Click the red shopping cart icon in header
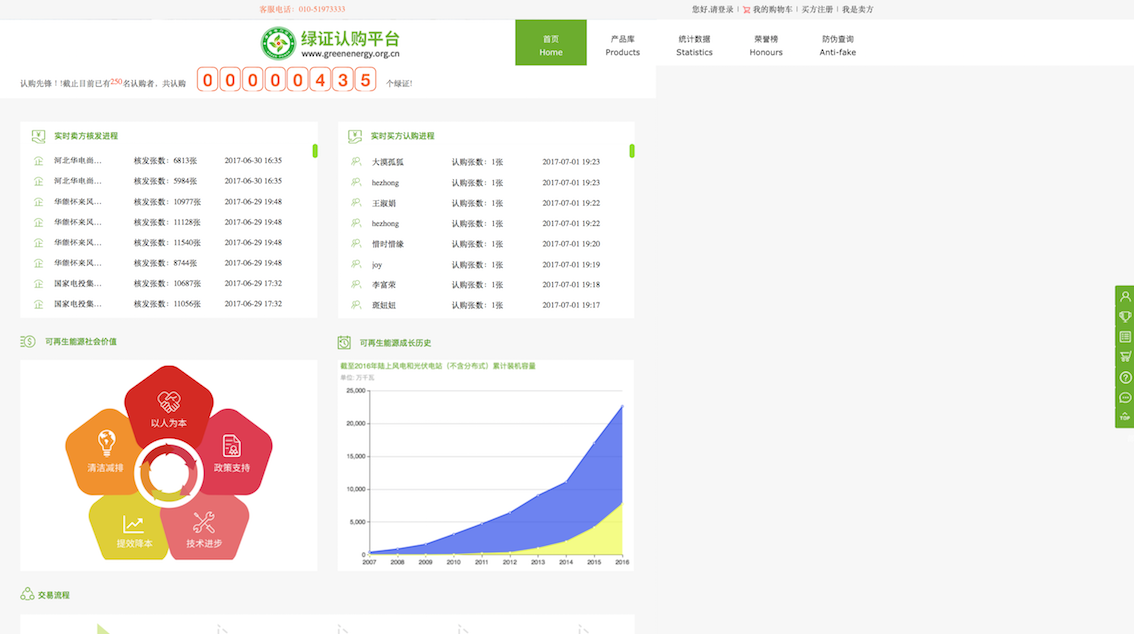The image size is (1134, 634). [746, 10]
